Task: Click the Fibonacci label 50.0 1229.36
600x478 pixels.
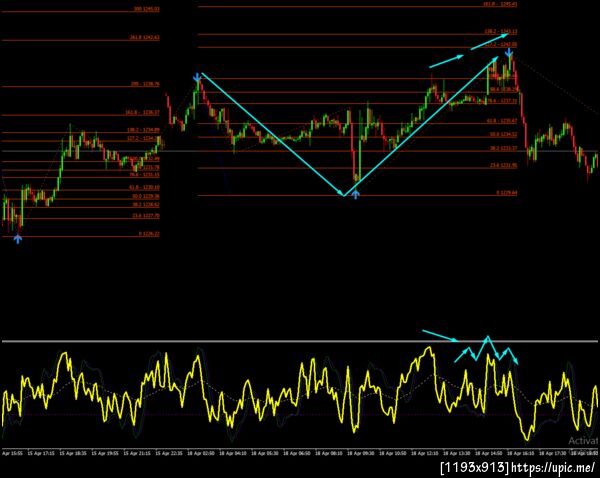Action: 146,196
